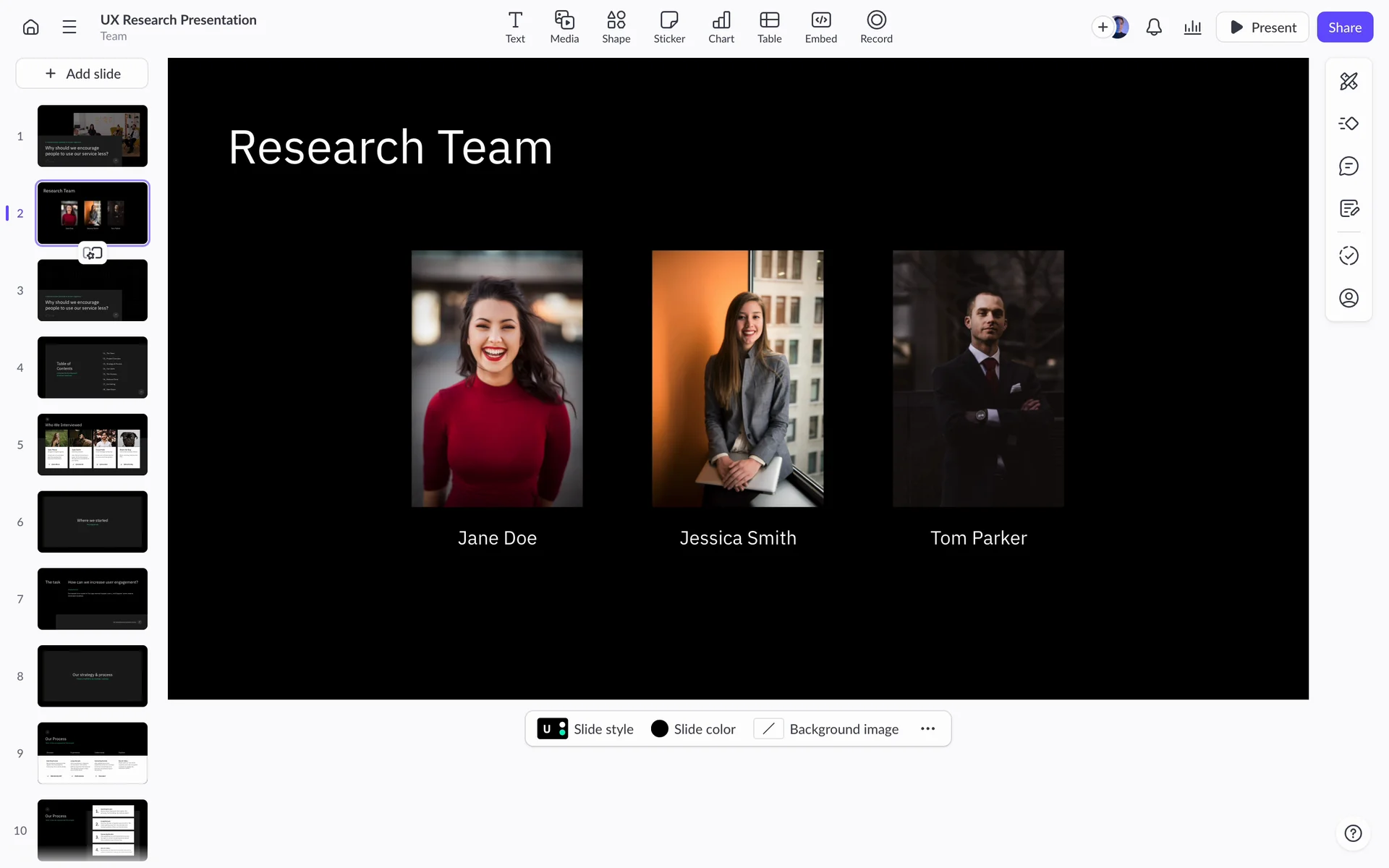Viewport: 1389px width, 868px height.
Task: Click the Embed toolbar icon
Action: [x=820, y=27]
